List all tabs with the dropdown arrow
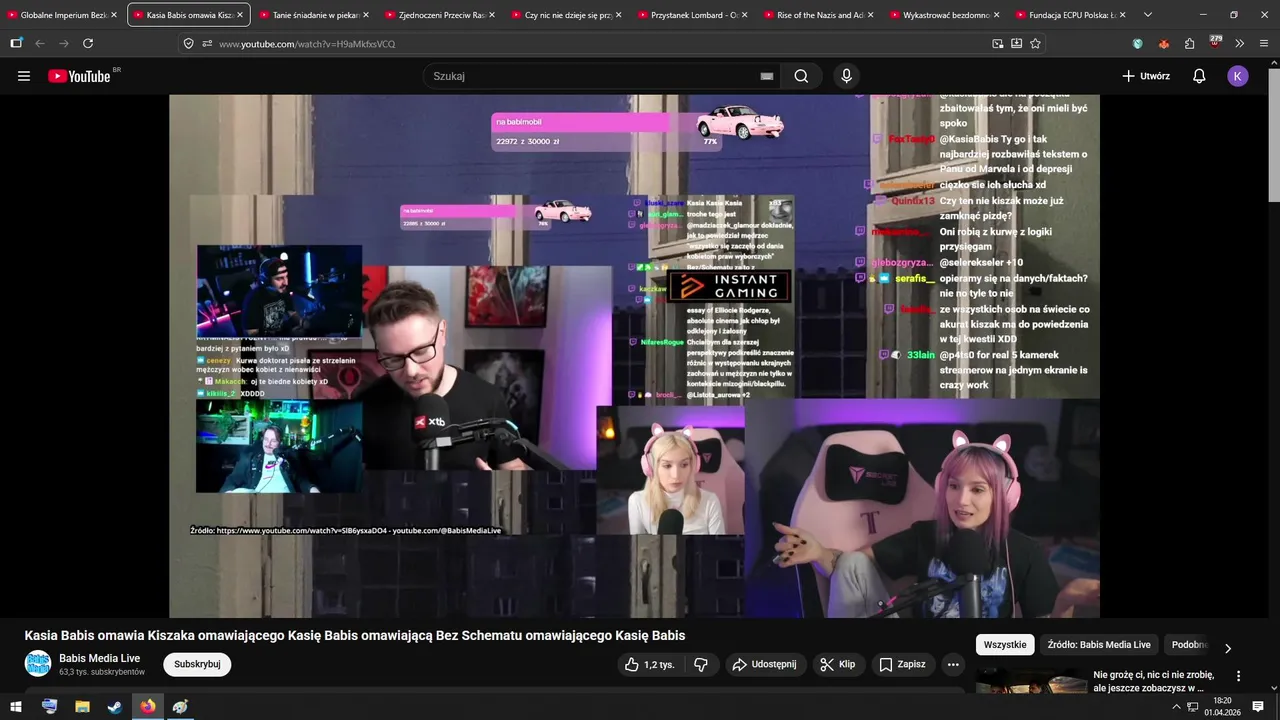The width and height of the screenshot is (1280, 720). coord(1147,15)
